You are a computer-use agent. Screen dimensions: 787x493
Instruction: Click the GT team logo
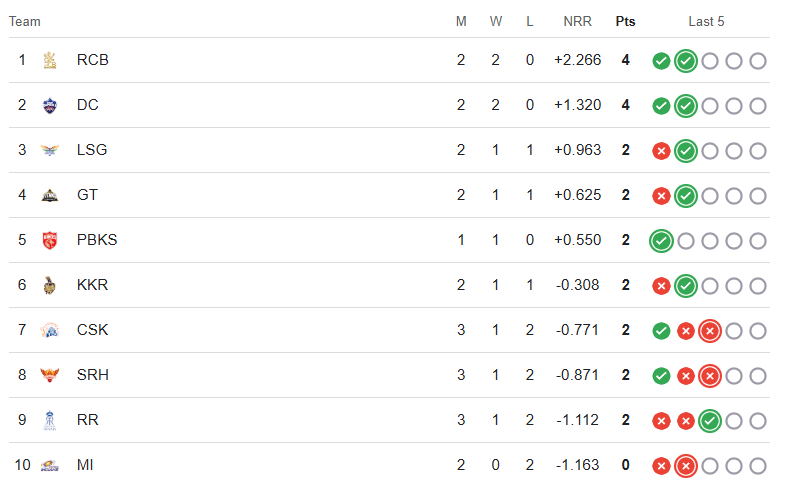(49, 195)
